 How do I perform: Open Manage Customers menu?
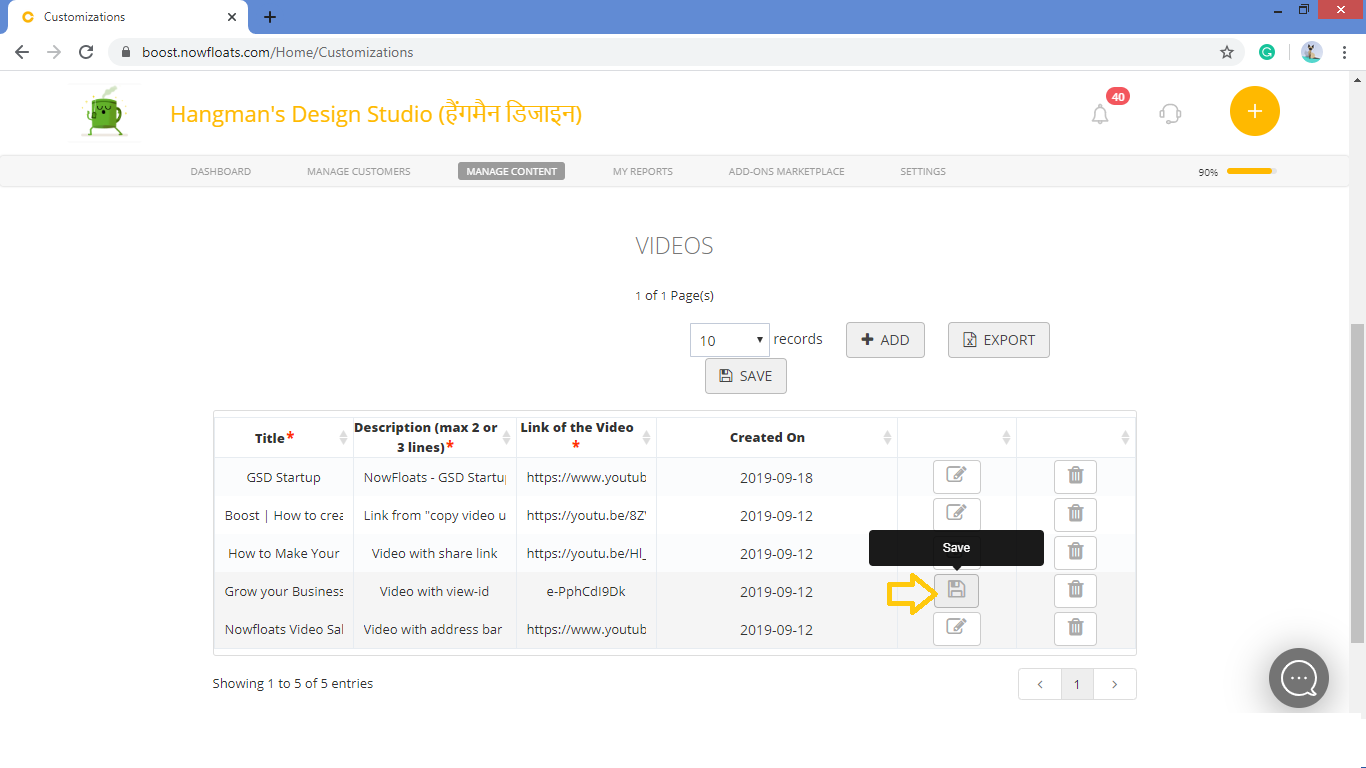(x=359, y=171)
